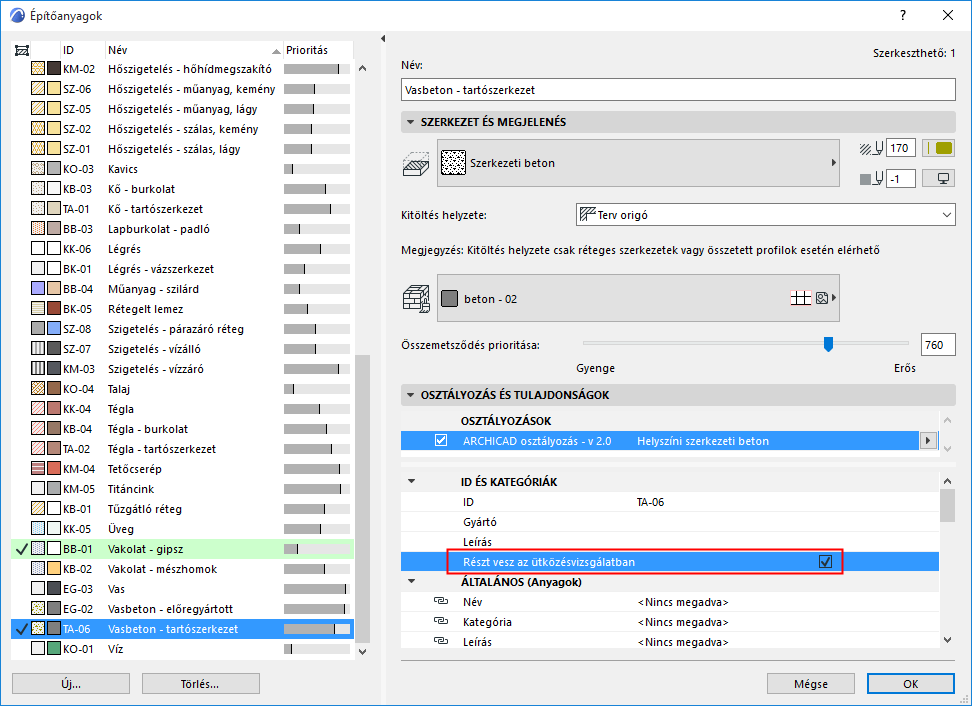Viewport: 972px width, 706px height.
Task: Click the Gyártó property row
Action: coord(669,522)
